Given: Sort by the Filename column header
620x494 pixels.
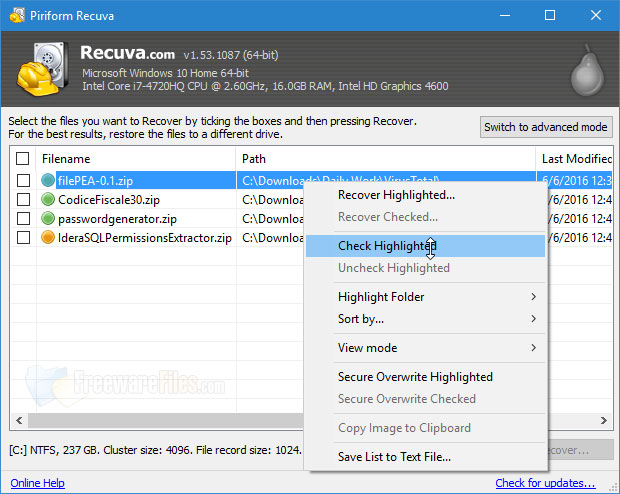Looking at the screenshot, I should pyautogui.click(x=136, y=159).
